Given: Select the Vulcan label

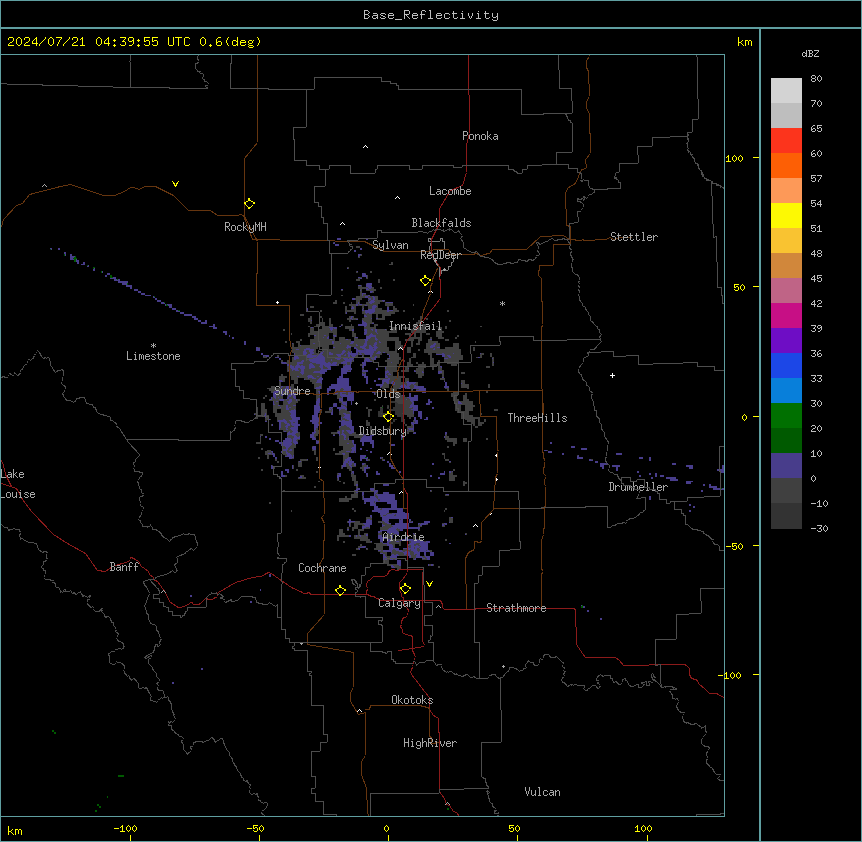Looking at the screenshot, I should click(x=543, y=792).
